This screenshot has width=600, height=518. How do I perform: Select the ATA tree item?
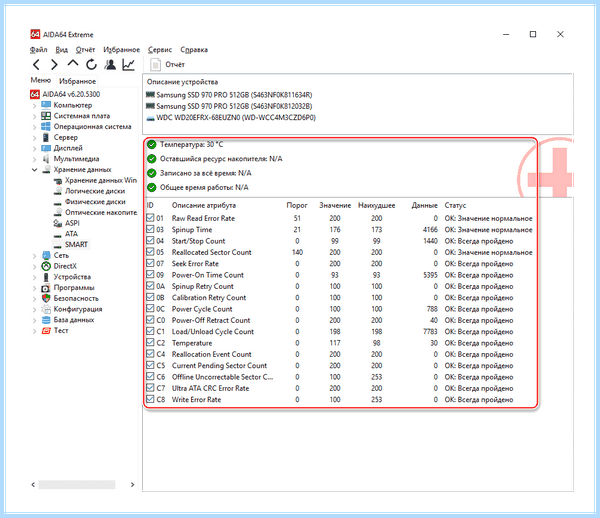tap(71, 234)
